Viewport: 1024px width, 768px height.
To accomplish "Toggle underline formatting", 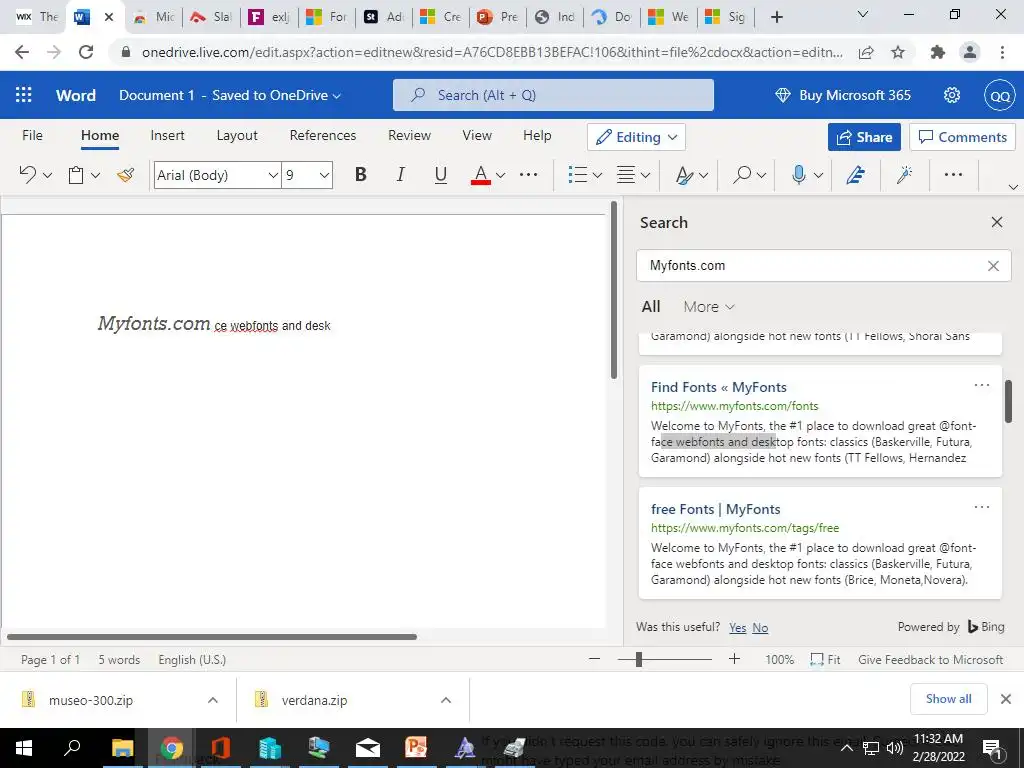I will click(x=441, y=174).
